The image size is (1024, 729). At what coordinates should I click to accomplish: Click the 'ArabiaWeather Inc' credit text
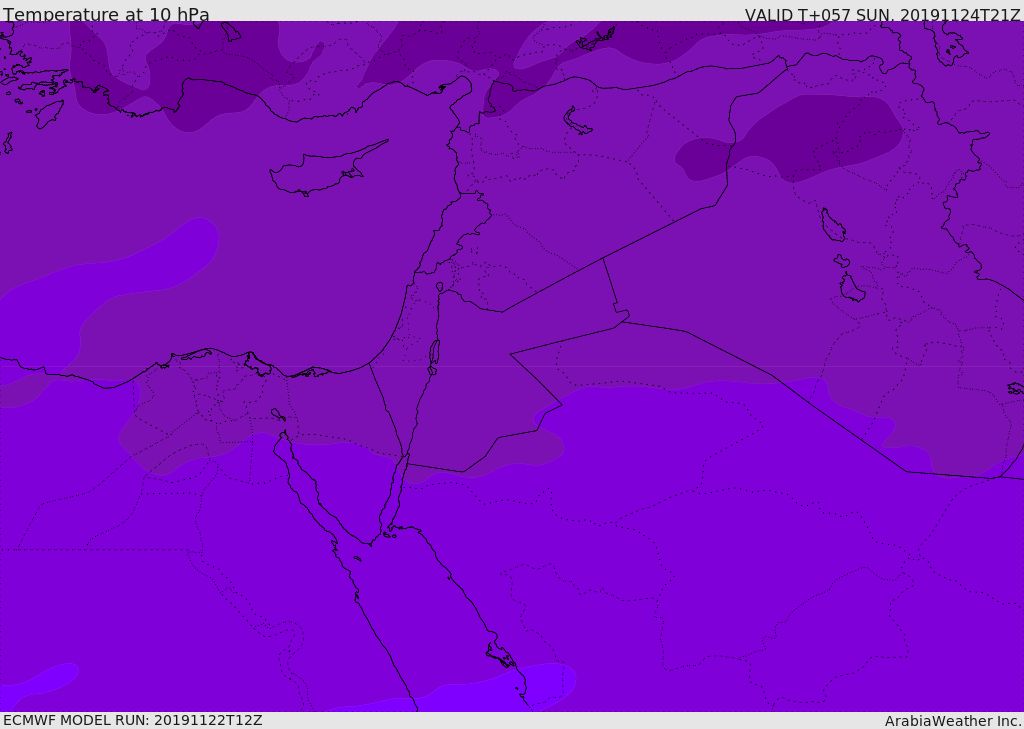tap(952, 721)
